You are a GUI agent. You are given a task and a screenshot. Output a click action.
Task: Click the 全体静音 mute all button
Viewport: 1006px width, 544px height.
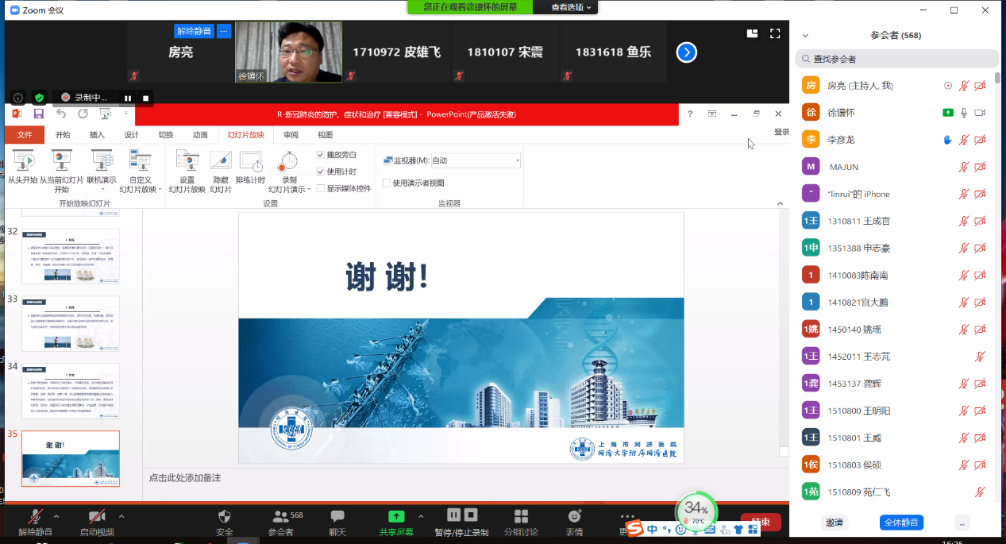pyautogui.click(x=900, y=522)
